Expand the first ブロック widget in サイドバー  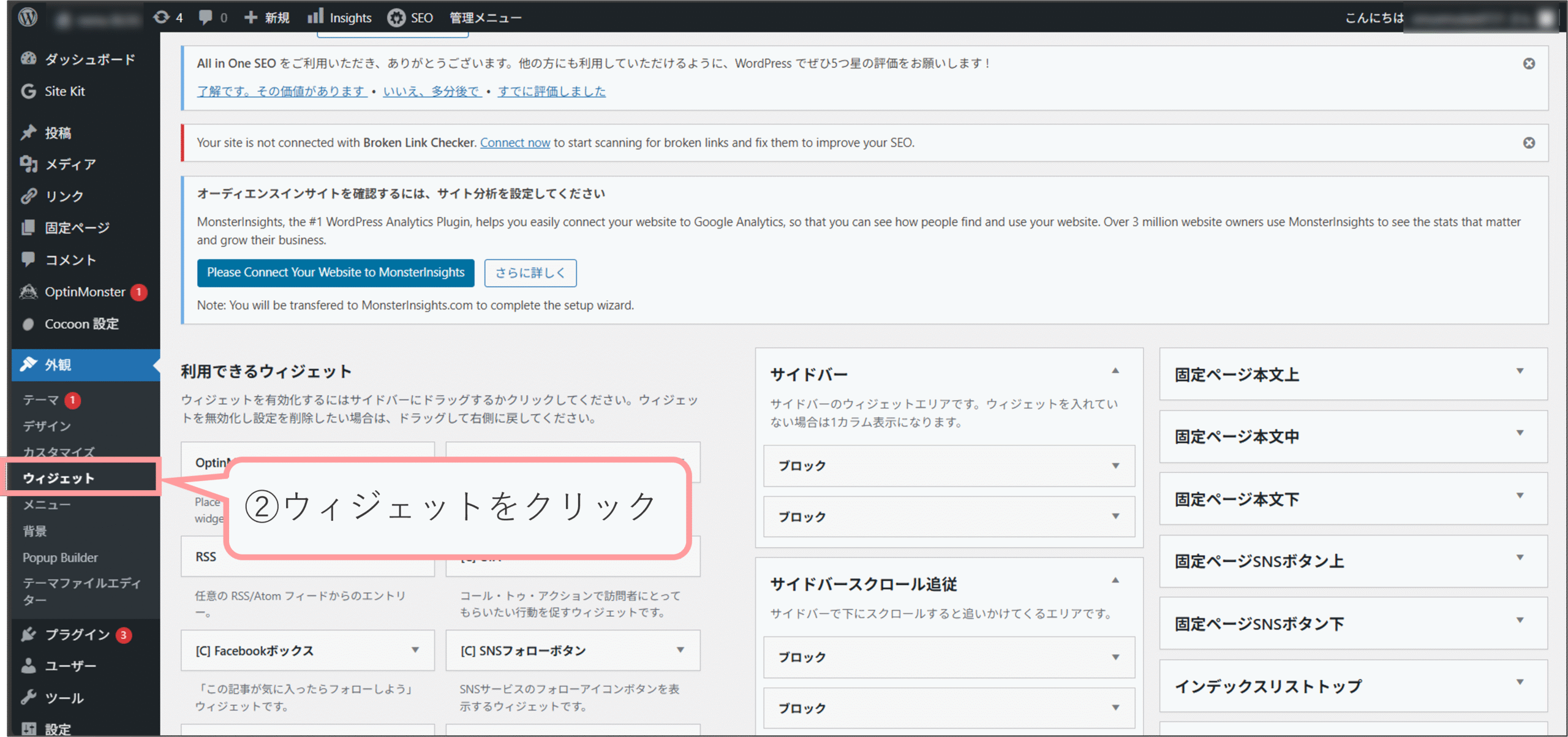1115,466
